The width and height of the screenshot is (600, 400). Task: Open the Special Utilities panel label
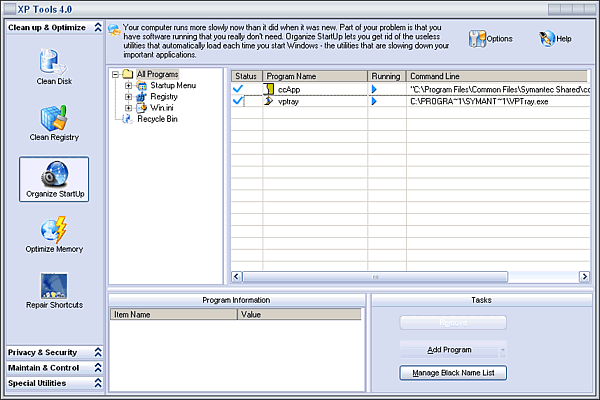[x=37, y=383]
